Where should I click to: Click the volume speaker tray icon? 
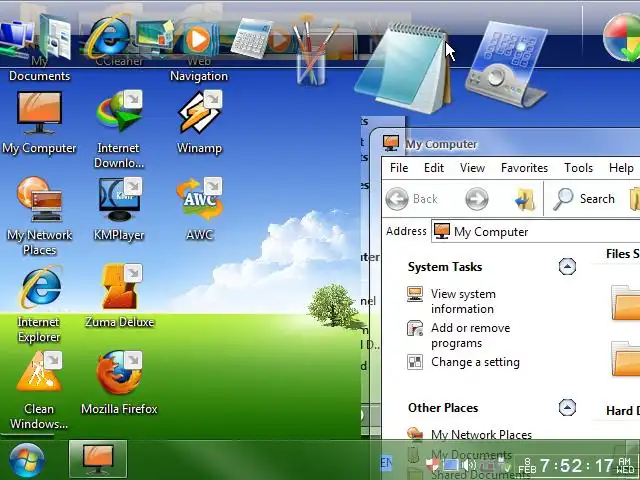point(469,464)
